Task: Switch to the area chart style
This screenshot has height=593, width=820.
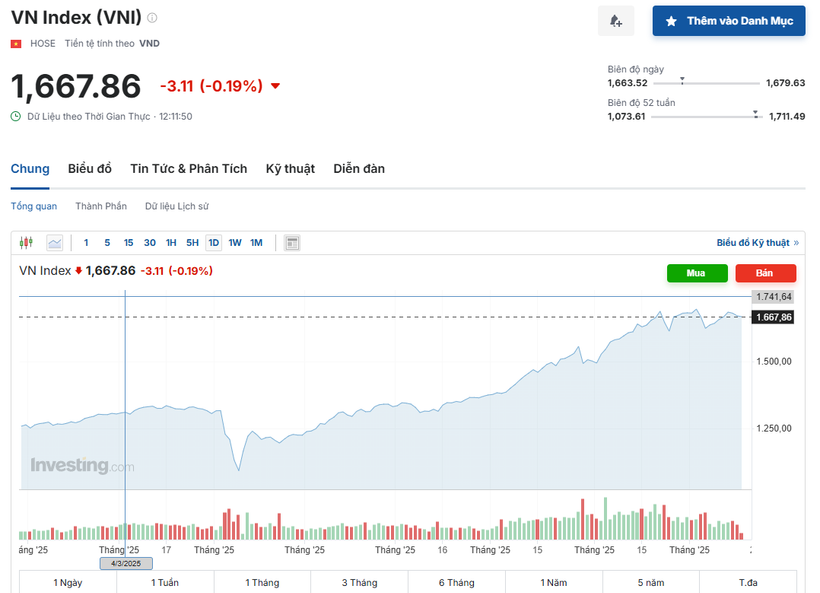Action: click(x=54, y=242)
